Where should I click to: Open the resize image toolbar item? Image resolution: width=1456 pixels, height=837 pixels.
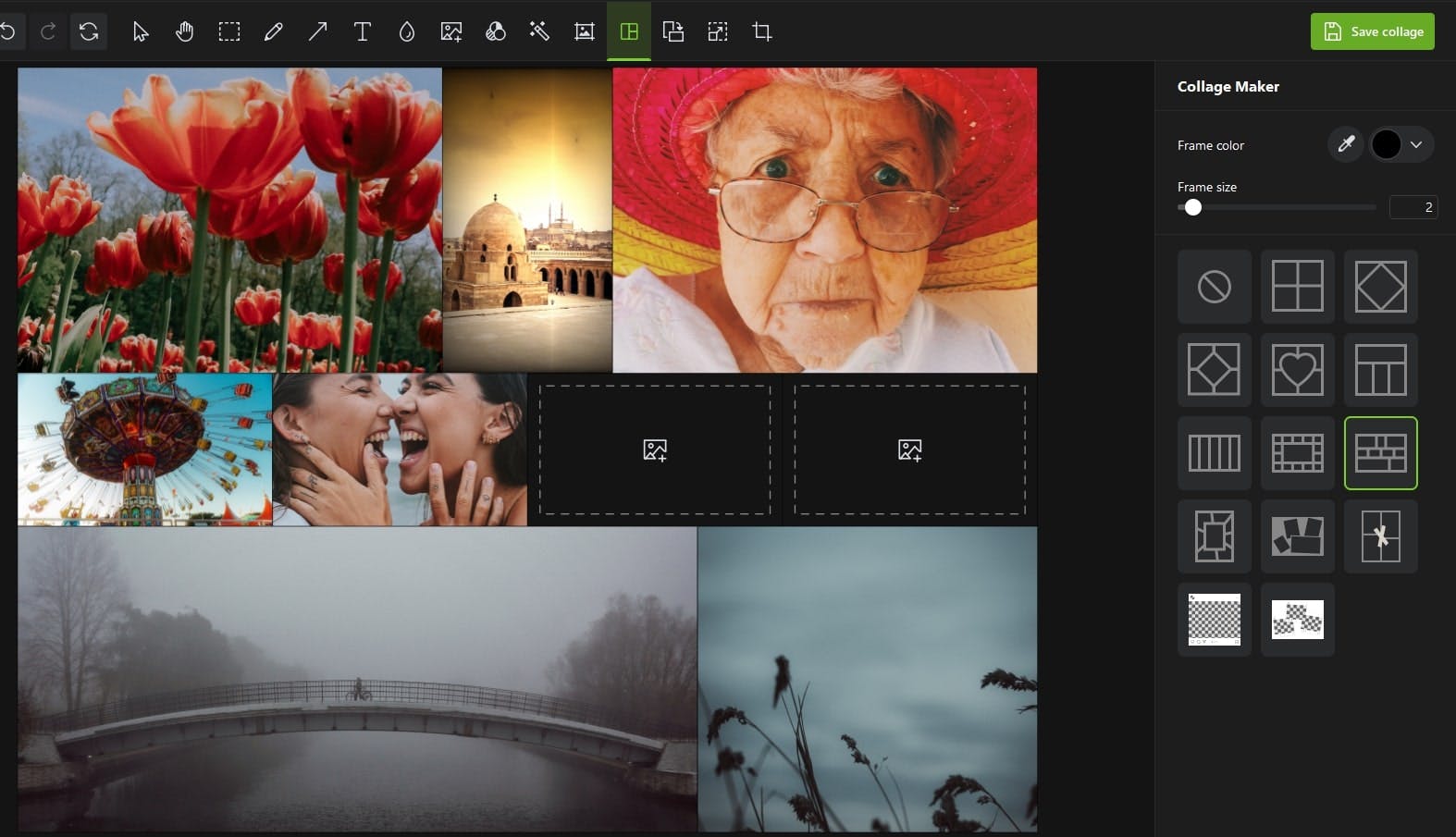[717, 32]
